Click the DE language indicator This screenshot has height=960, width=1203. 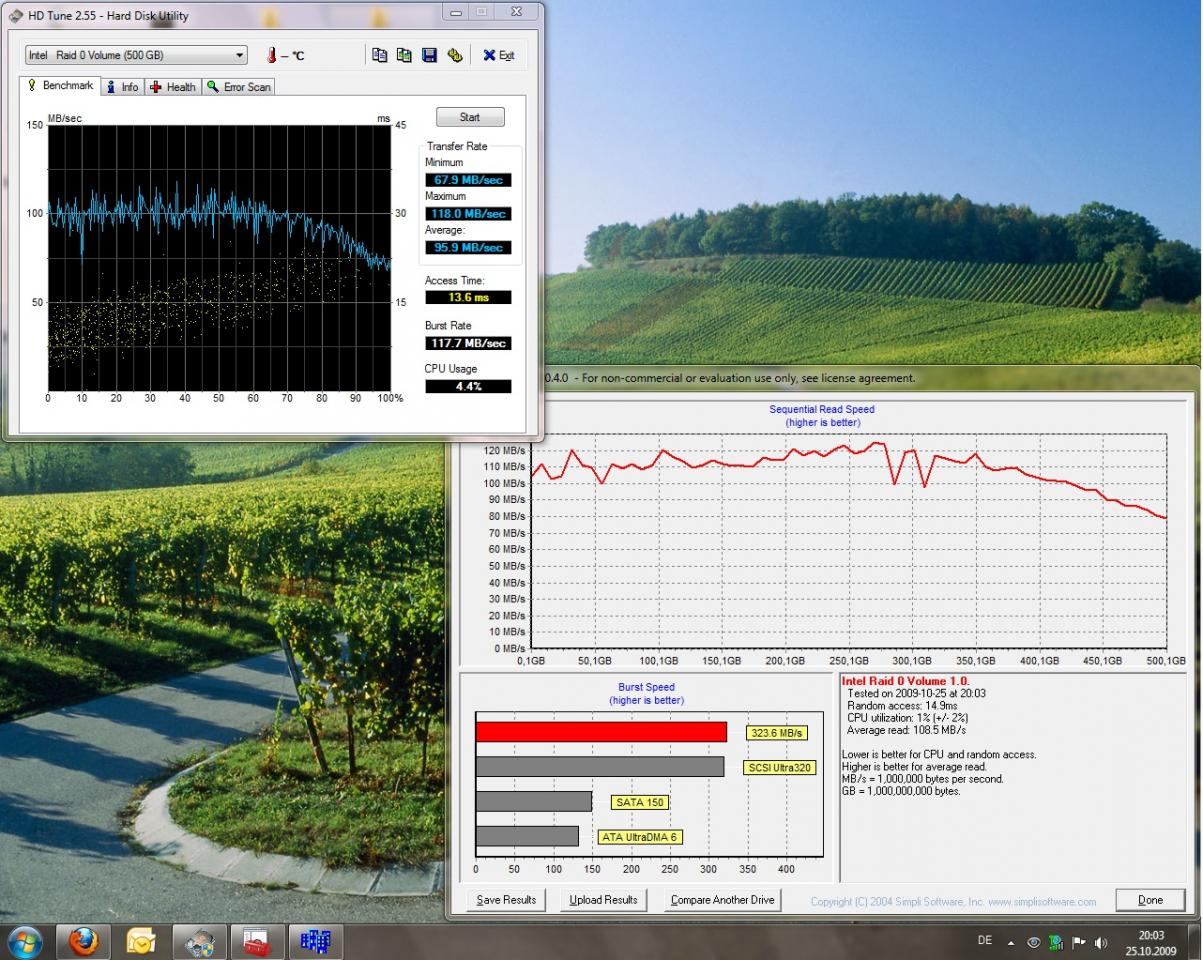pyautogui.click(x=985, y=941)
